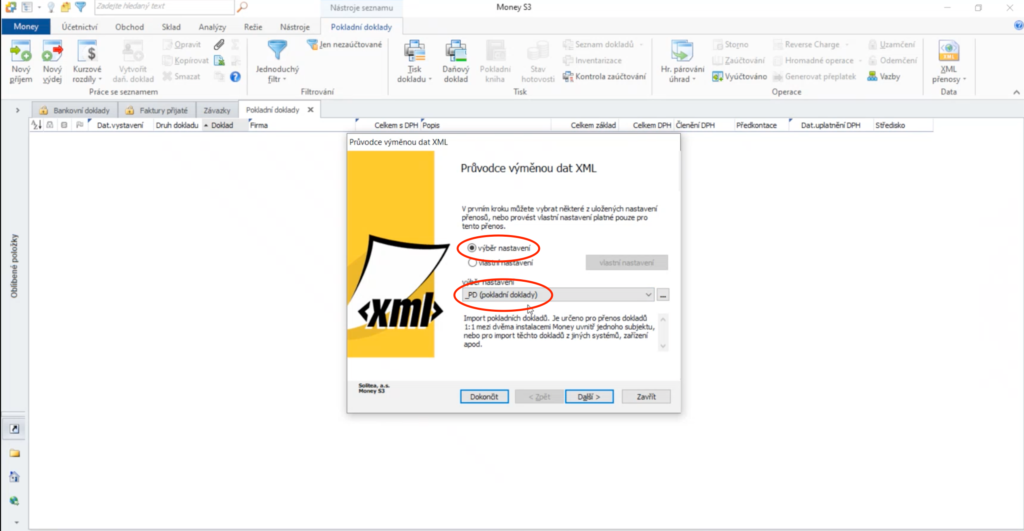Switch to the Sklad ribbon tab
Screen dimensions: 1024x531
(171, 27)
